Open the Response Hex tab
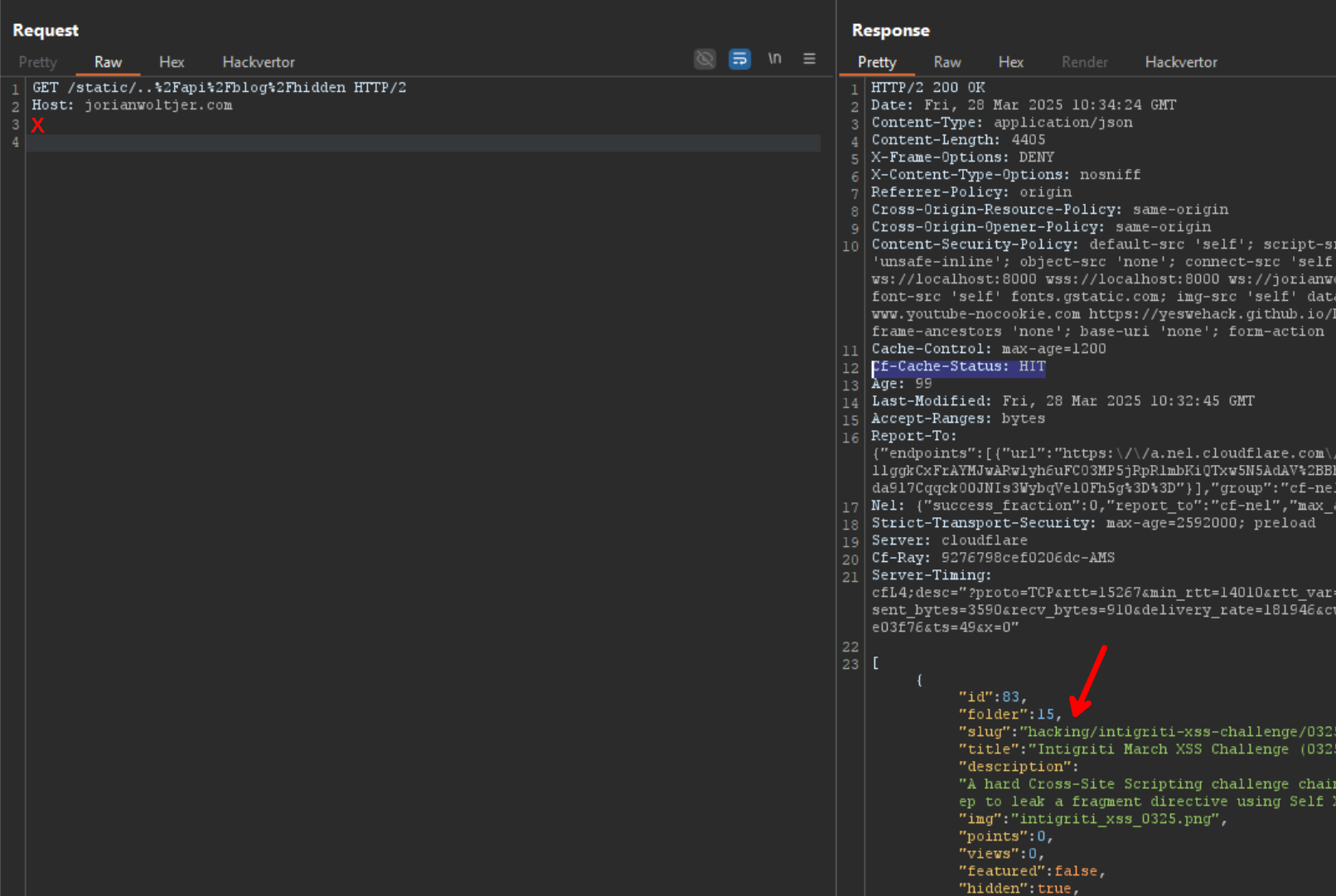The height and width of the screenshot is (896, 1336). (x=1011, y=62)
